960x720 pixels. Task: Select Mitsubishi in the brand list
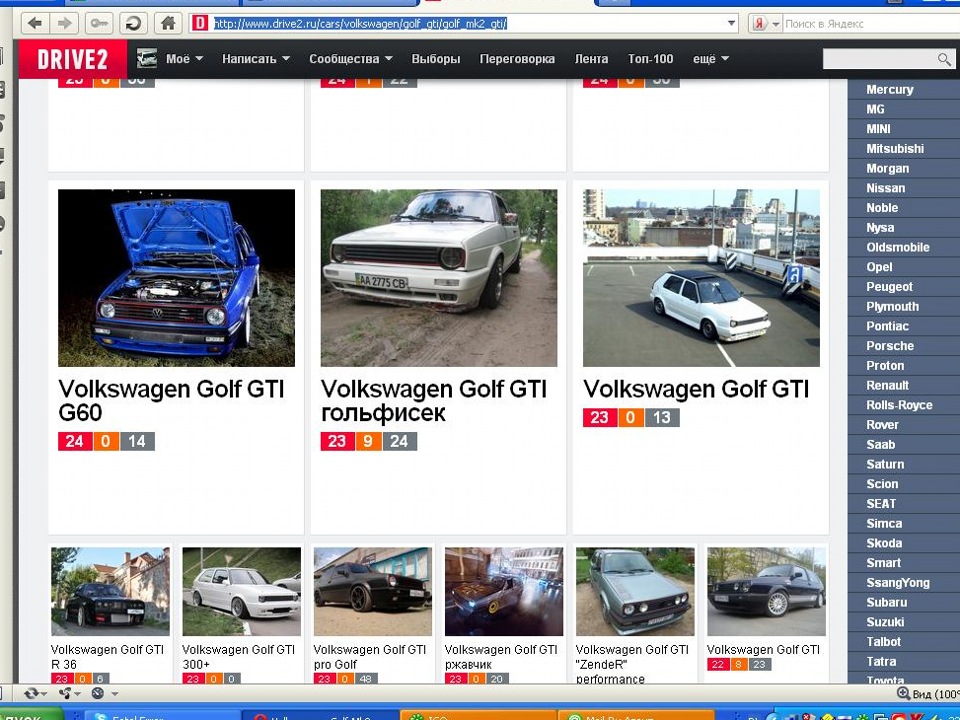click(895, 149)
